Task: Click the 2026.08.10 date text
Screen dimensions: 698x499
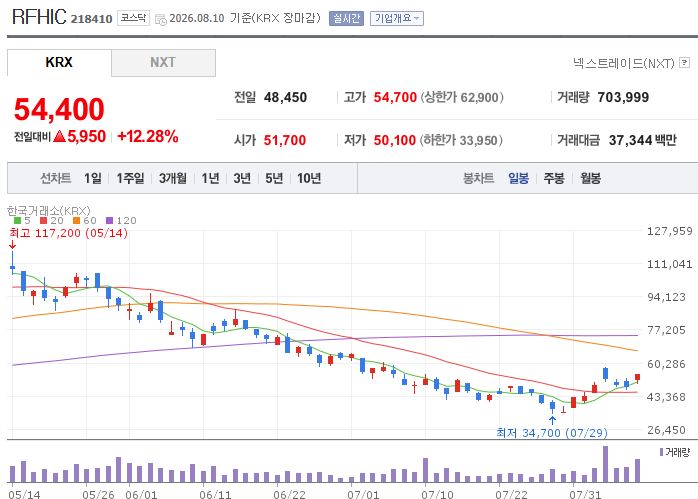Action: [197, 18]
